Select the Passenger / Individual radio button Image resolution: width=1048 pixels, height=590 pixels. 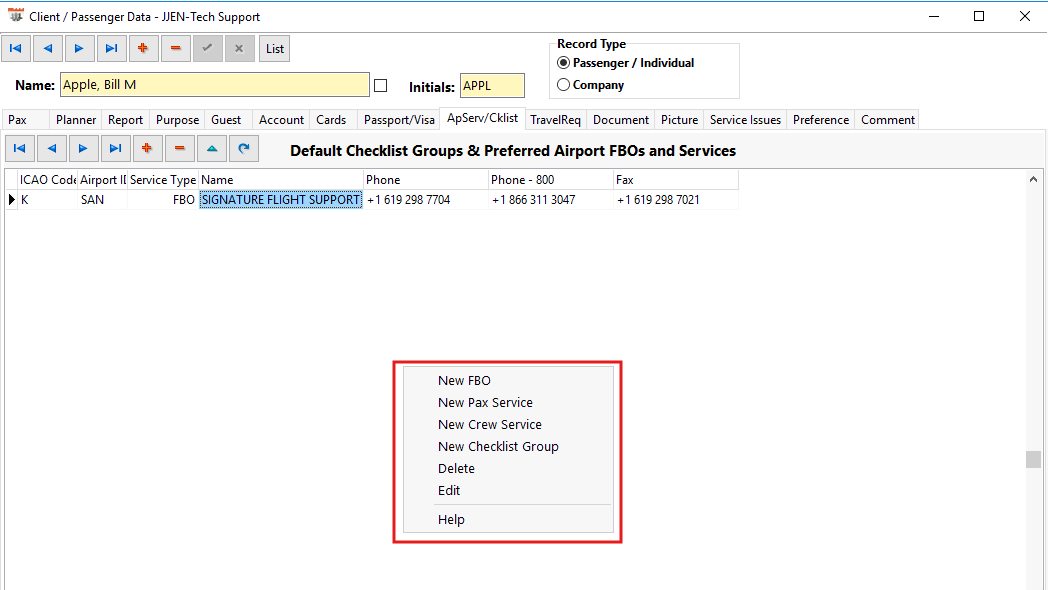tap(564, 63)
